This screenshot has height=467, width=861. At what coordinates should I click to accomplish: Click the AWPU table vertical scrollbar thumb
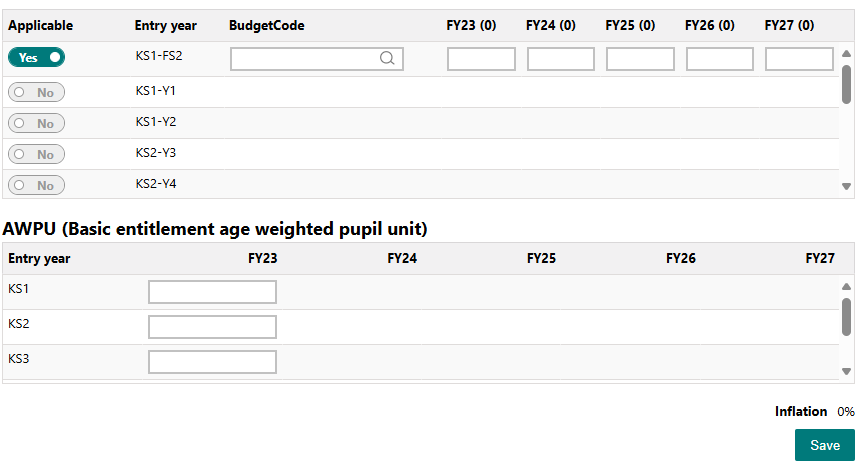(846, 316)
